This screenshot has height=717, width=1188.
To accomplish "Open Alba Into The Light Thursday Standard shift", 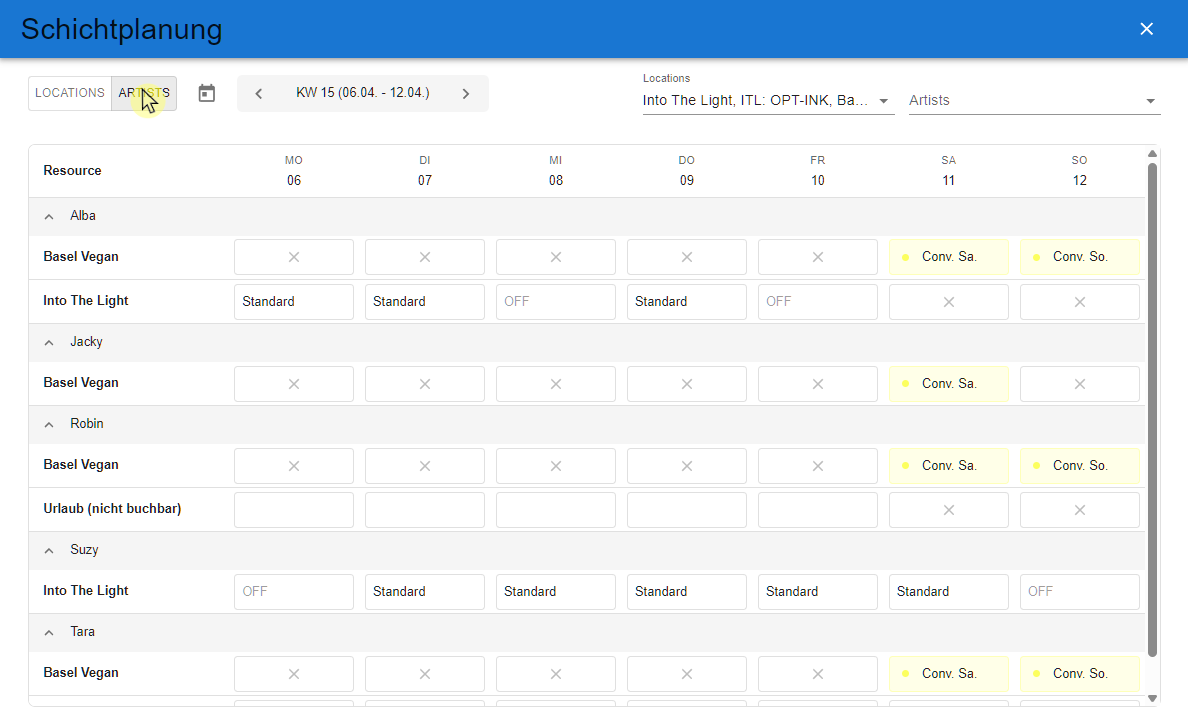I will coord(686,302).
